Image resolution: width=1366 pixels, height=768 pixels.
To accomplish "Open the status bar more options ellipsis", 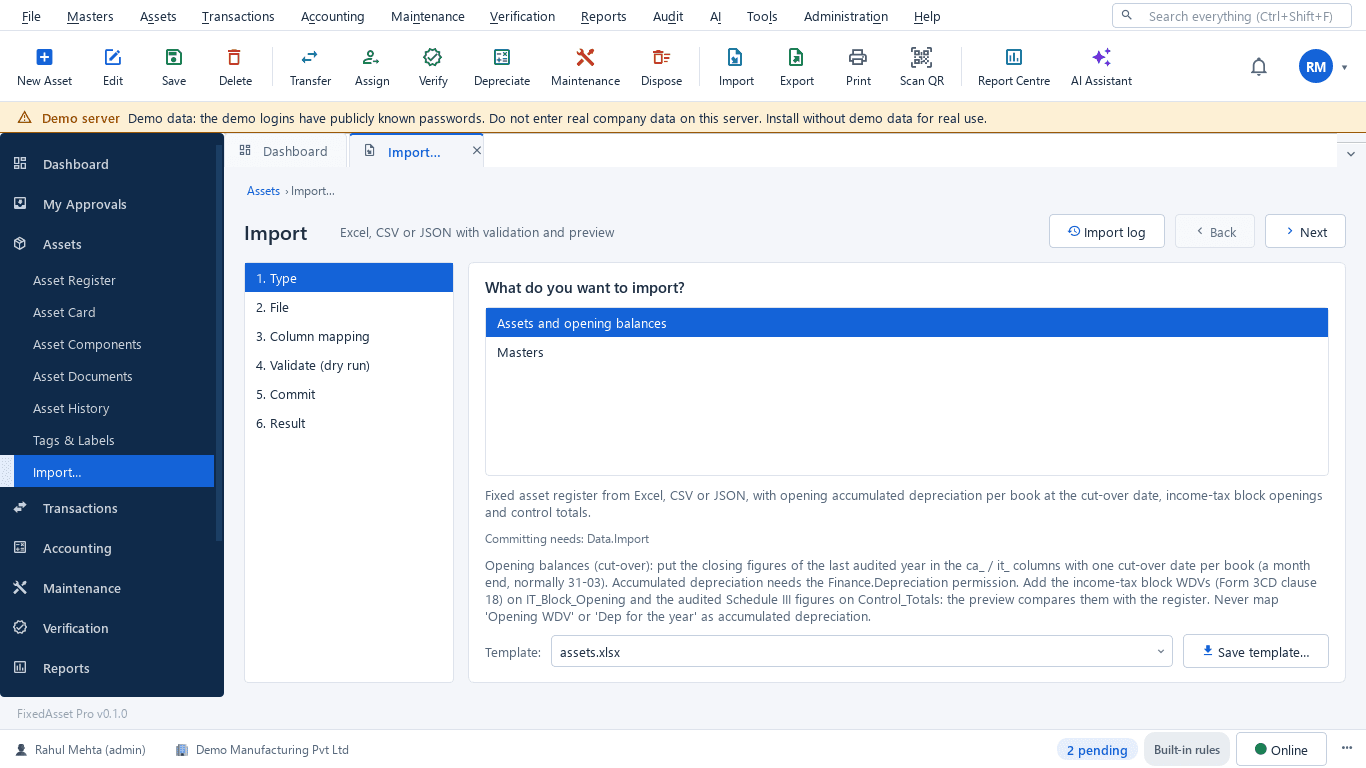I will pyautogui.click(x=1347, y=749).
